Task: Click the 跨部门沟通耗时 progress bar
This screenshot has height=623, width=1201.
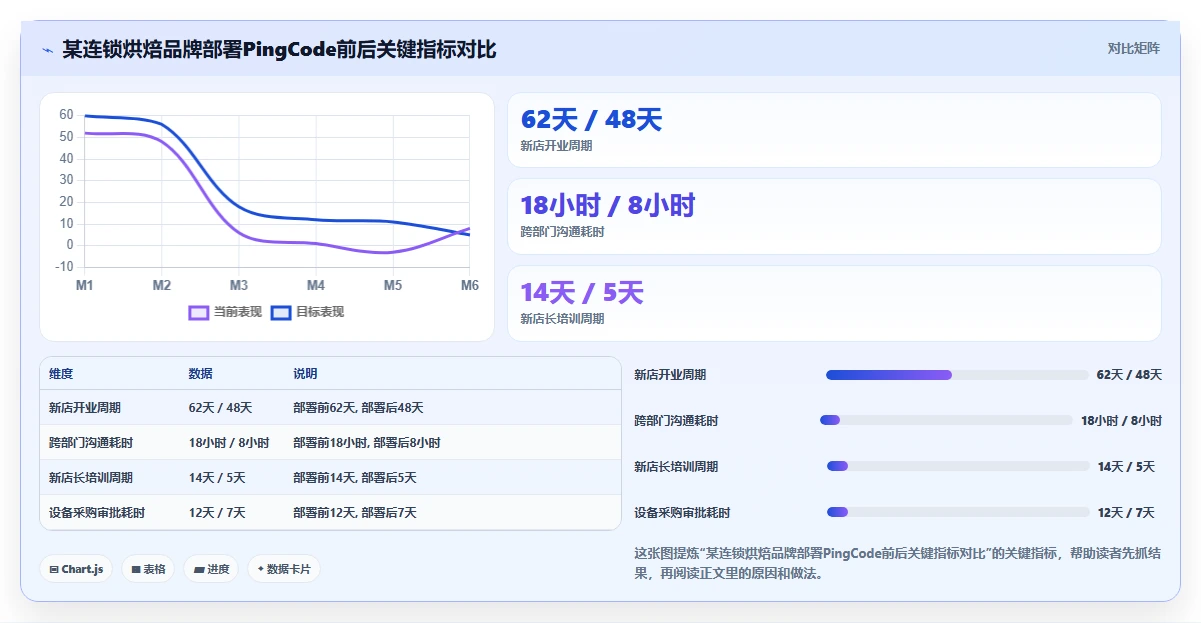Action: 946,421
